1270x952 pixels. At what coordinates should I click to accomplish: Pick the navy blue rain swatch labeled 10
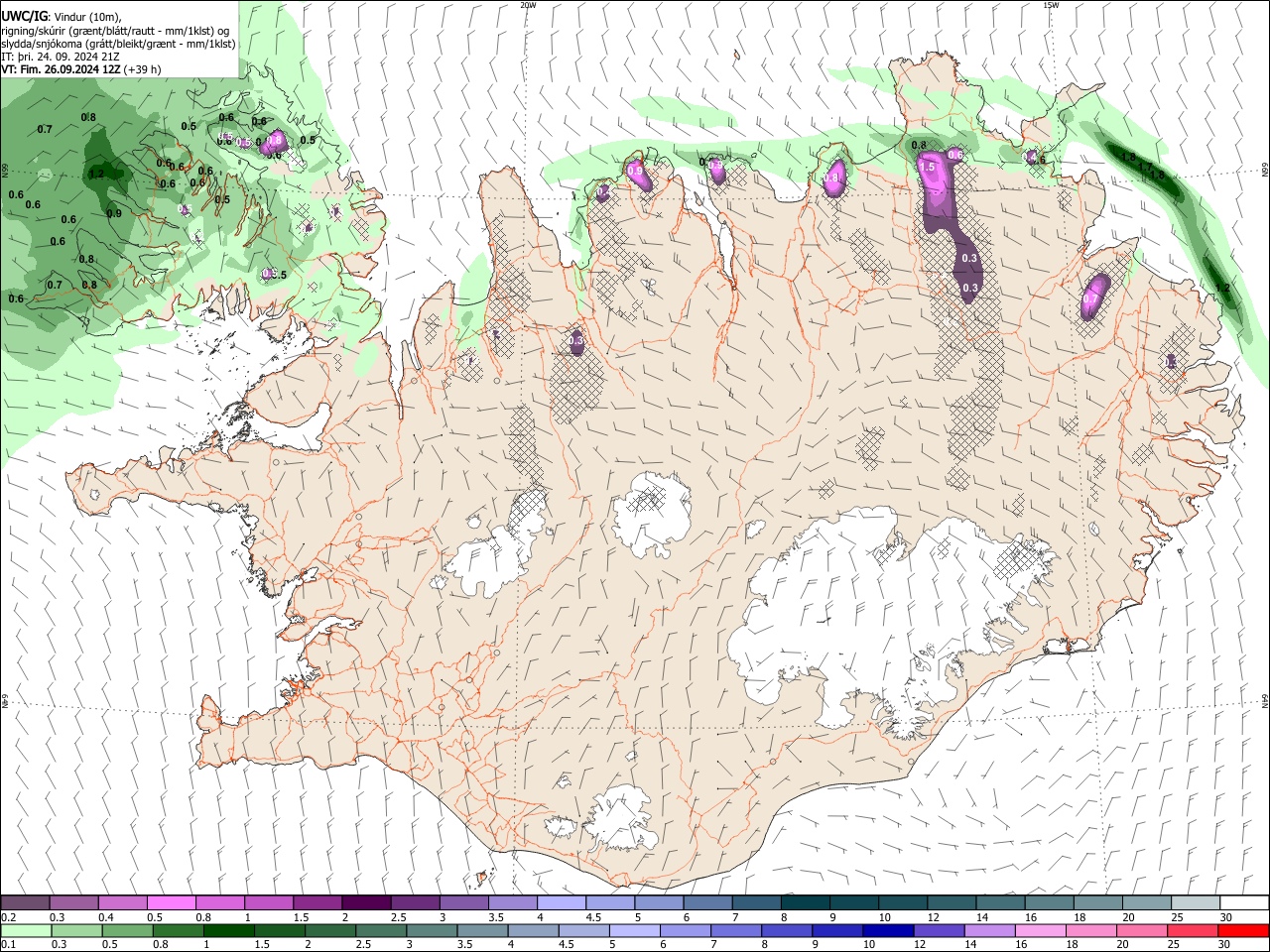pos(888,930)
